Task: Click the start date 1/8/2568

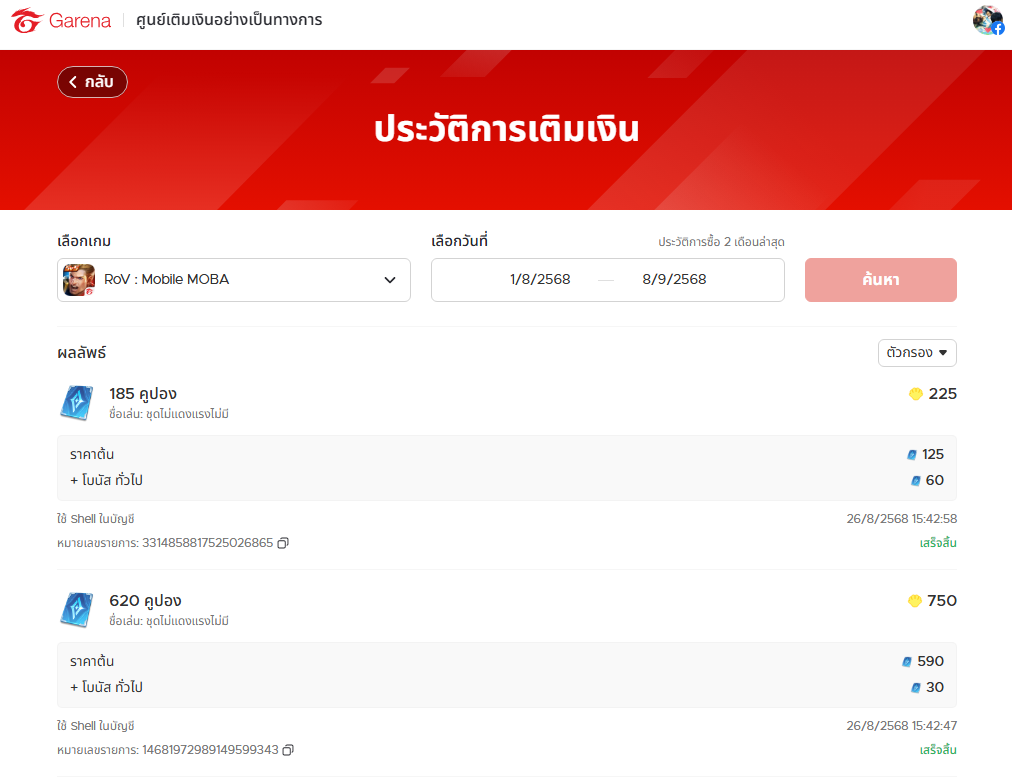Action: click(540, 279)
